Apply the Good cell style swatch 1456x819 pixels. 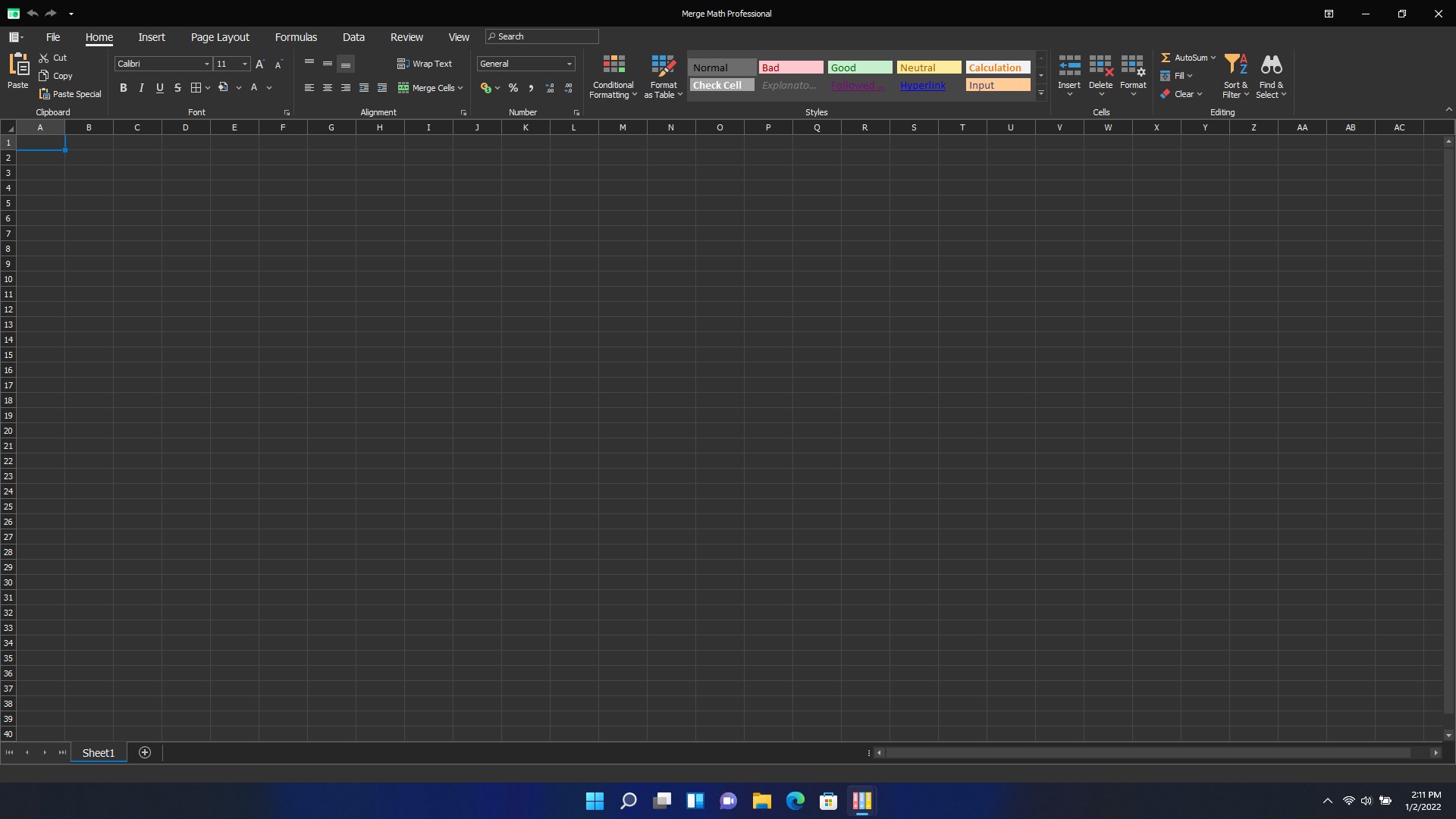[860, 67]
